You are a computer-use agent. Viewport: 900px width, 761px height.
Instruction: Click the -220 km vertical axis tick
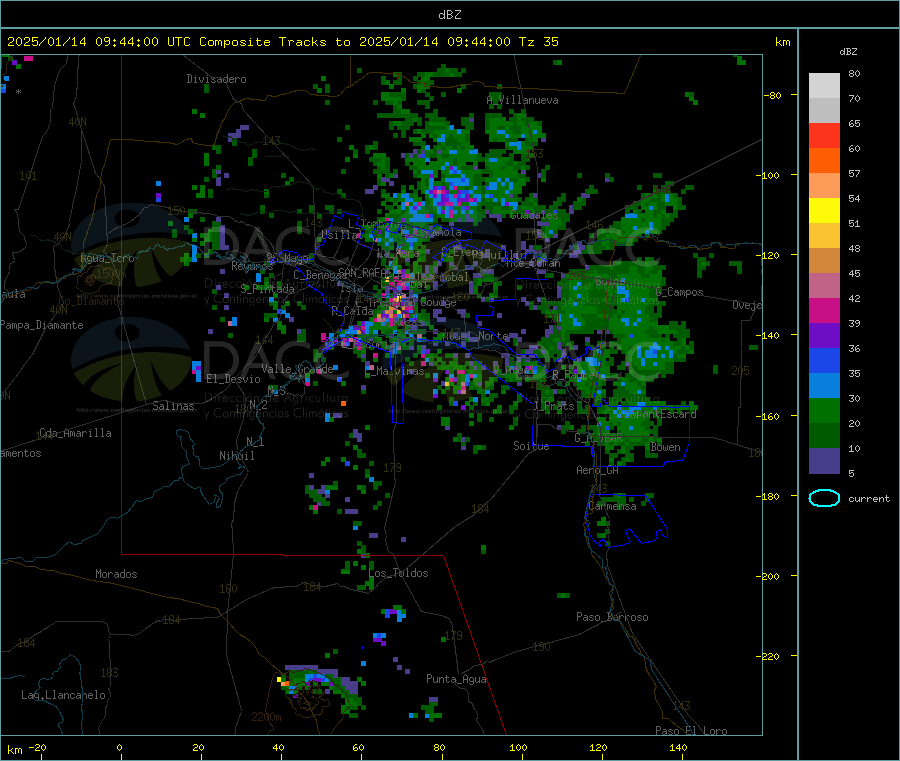(769, 656)
